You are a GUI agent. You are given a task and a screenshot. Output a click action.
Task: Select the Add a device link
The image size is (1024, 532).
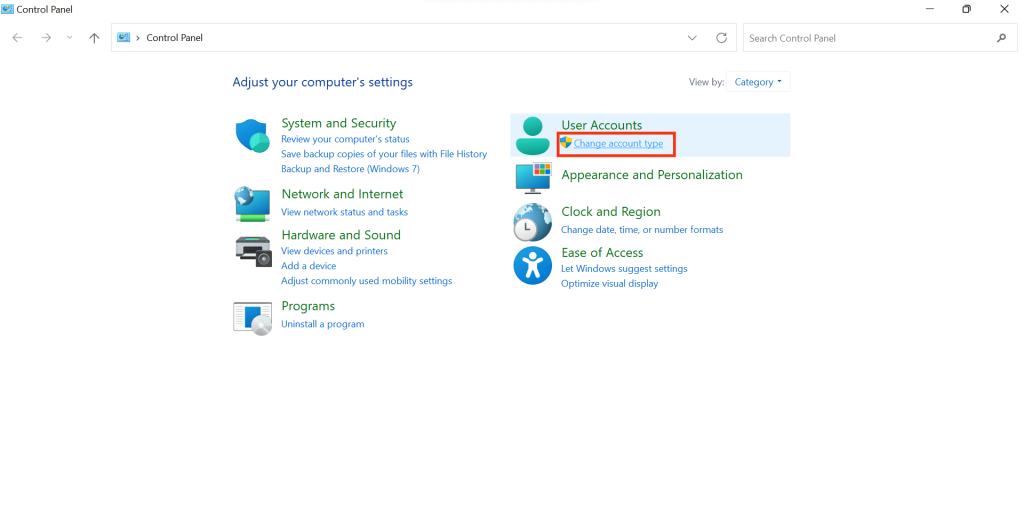coord(308,266)
